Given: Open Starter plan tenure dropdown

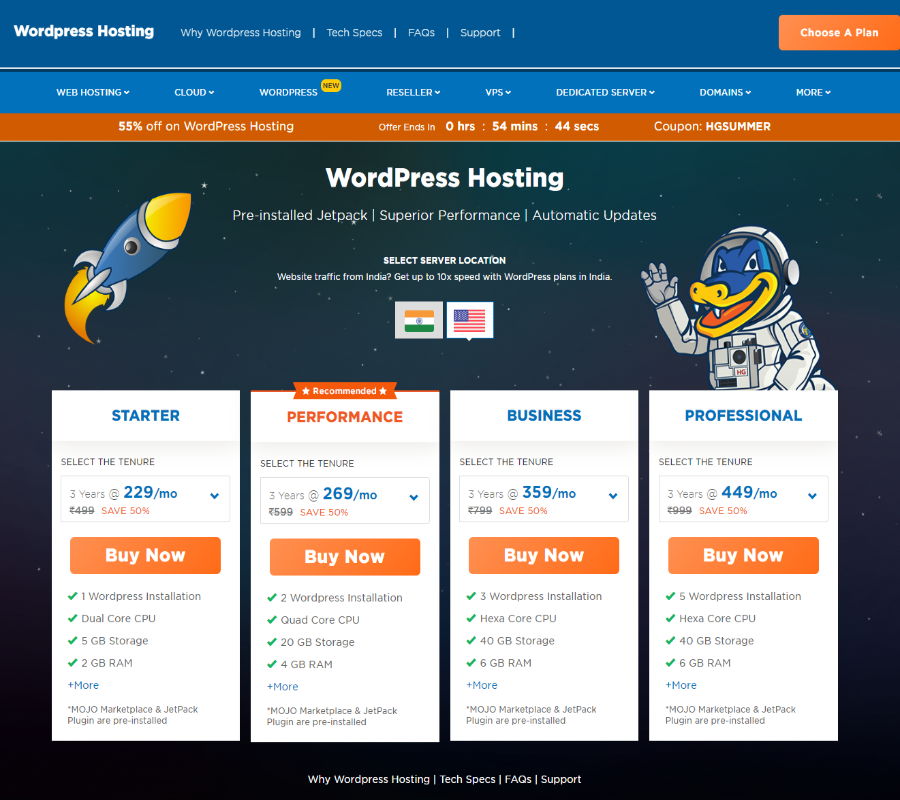Looking at the screenshot, I should tap(145, 499).
